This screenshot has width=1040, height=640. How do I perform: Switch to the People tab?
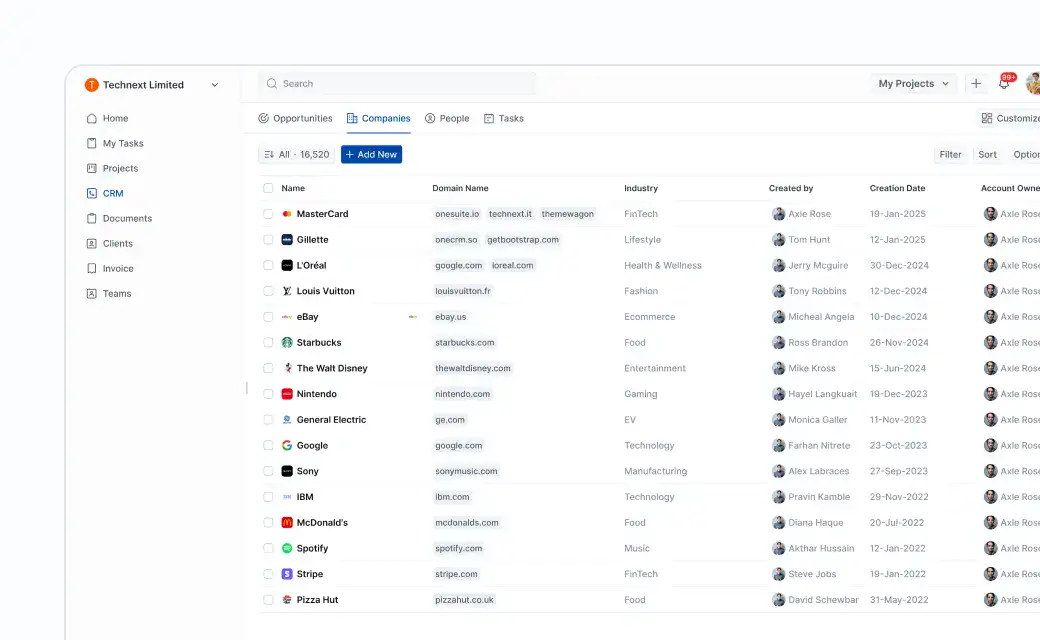click(447, 118)
